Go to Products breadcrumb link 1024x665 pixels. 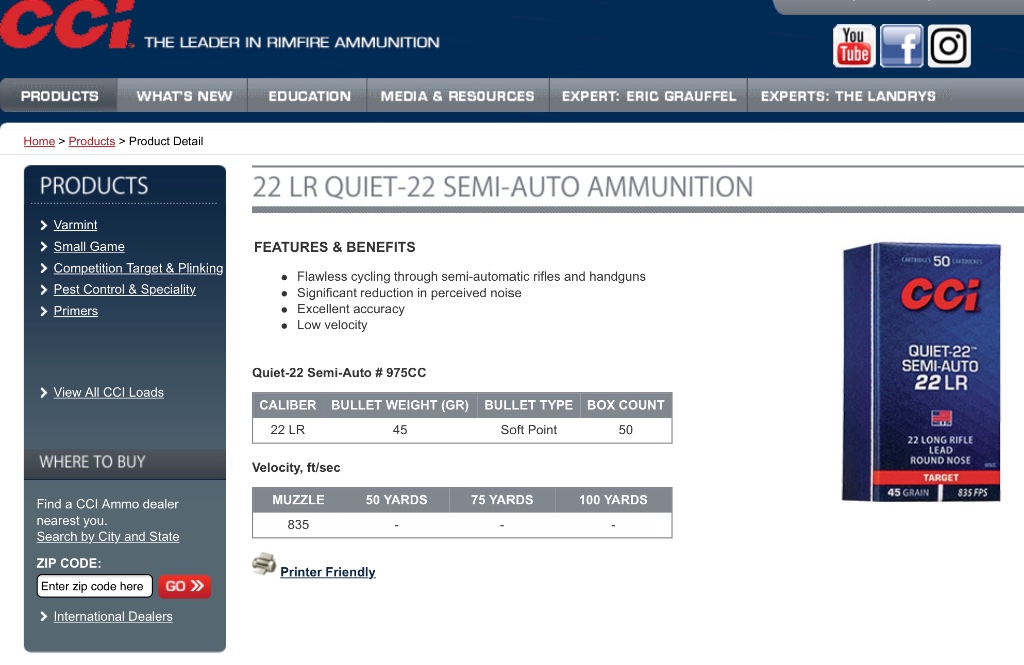[x=91, y=141]
